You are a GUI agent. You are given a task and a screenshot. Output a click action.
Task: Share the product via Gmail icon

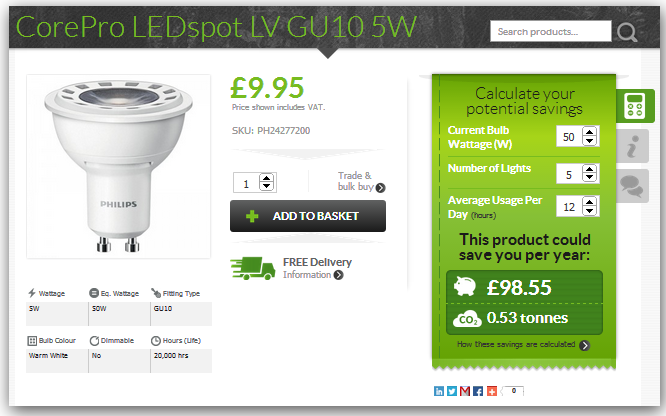click(x=465, y=391)
